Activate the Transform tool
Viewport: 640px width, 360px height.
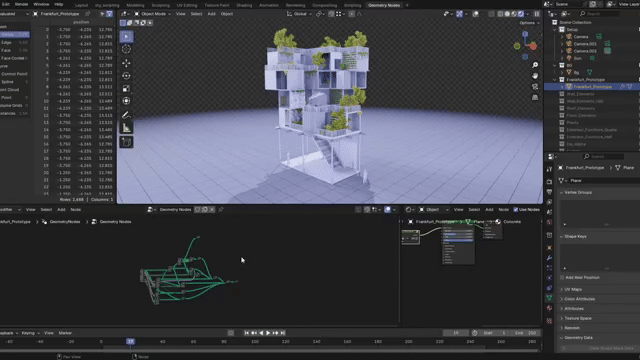coord(126,101)
